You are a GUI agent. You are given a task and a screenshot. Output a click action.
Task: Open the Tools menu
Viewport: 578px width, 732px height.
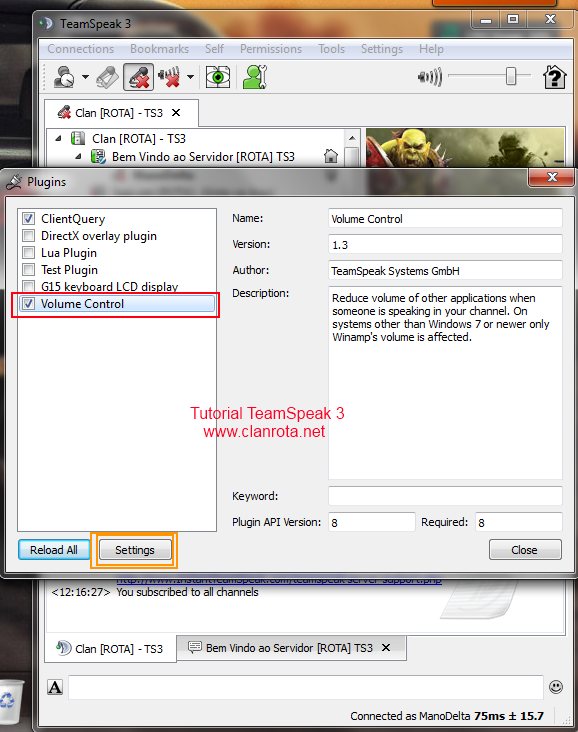(x=331, y=49)
